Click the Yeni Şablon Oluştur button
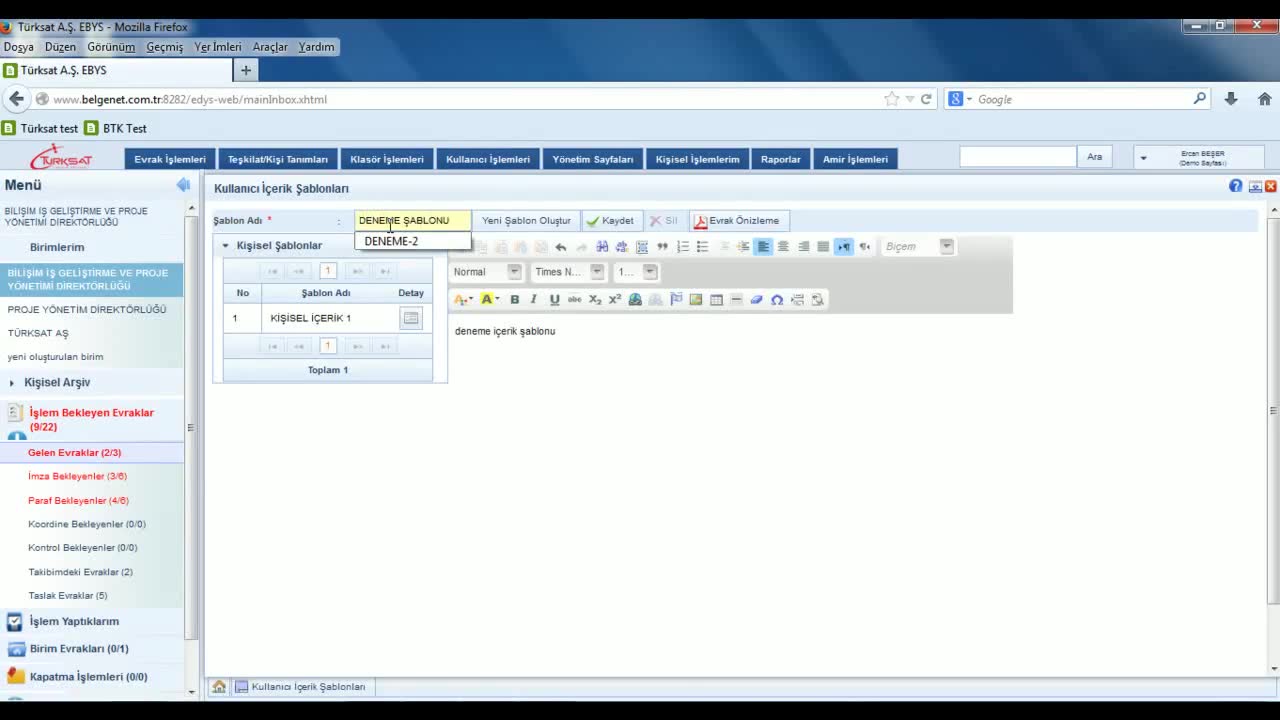The height and width of the screenshot is (720, 1280). (x=526, y=221)
